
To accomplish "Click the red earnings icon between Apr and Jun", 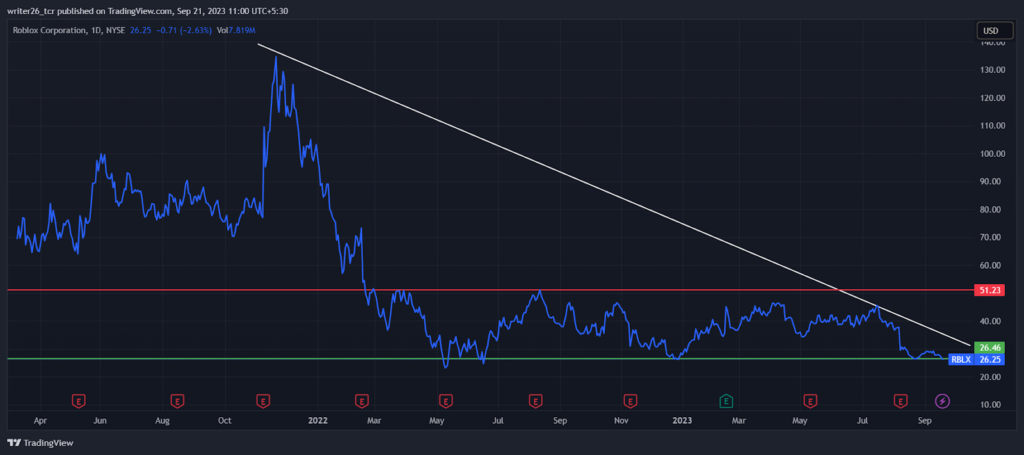I will tap(78, 400).
